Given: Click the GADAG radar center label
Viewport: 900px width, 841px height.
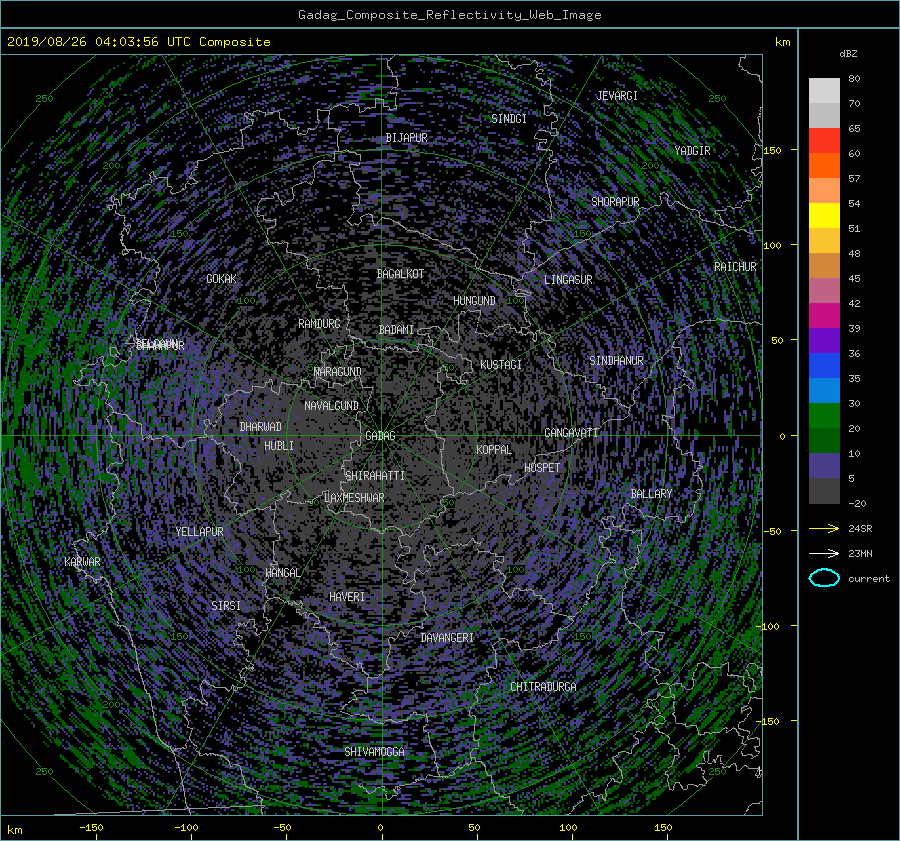Looking at the screenshot, I should coord(380,436).
